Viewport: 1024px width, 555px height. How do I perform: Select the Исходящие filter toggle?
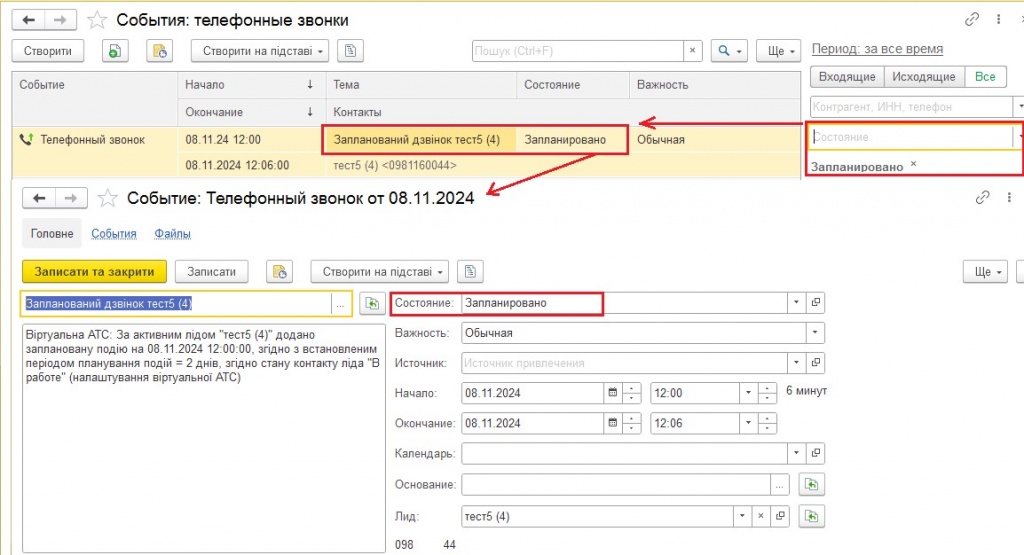pyautogui.click(x=924, y=77)
